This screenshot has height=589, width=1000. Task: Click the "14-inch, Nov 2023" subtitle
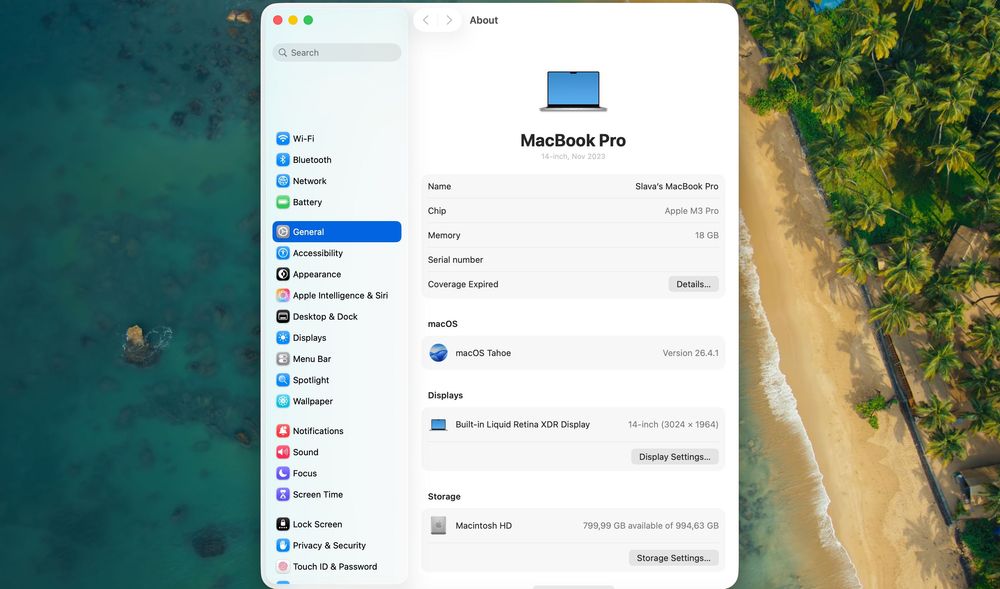[x=573, y=156]
